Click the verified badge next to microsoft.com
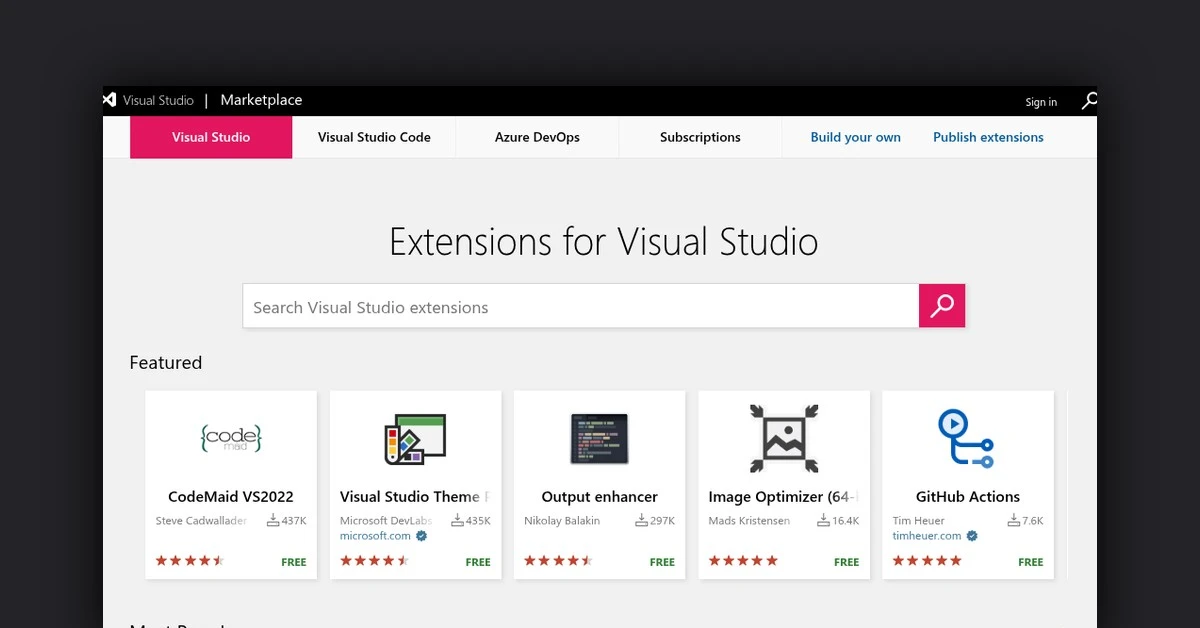Screen dimensions: 1200x628 [421, 535]
